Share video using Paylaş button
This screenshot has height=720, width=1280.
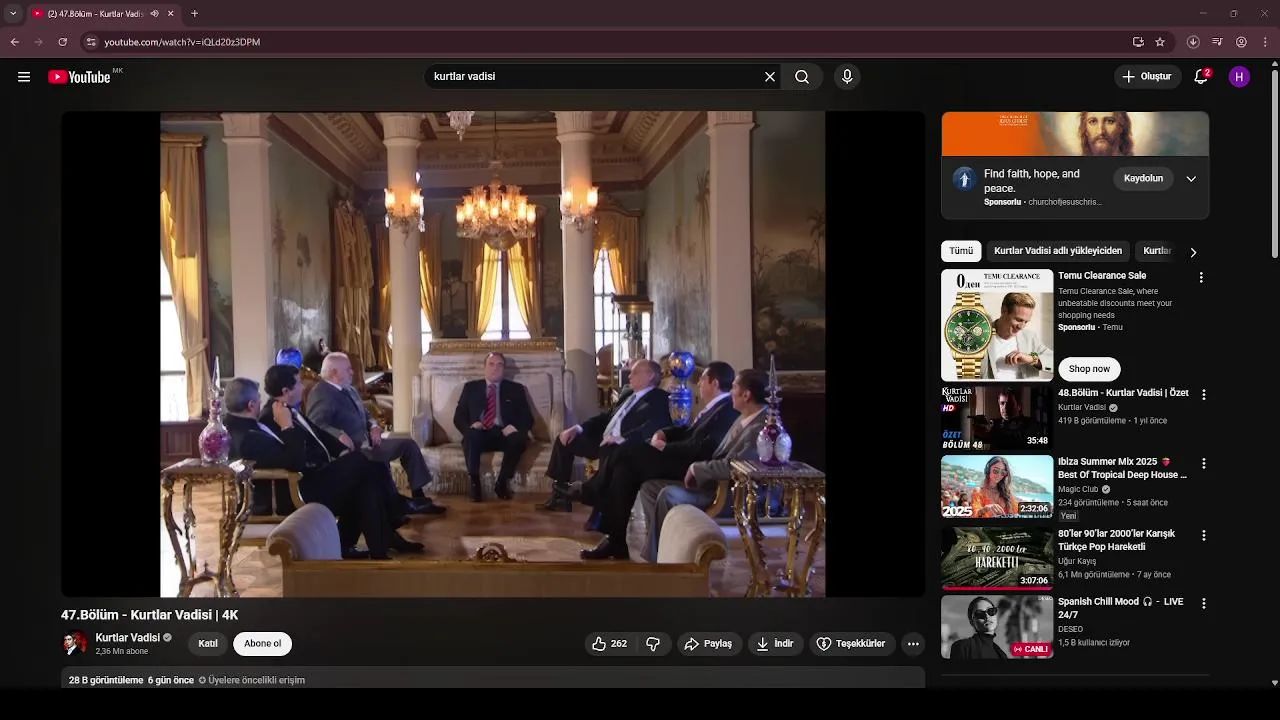pyautogui.click(x=708, y=644)
